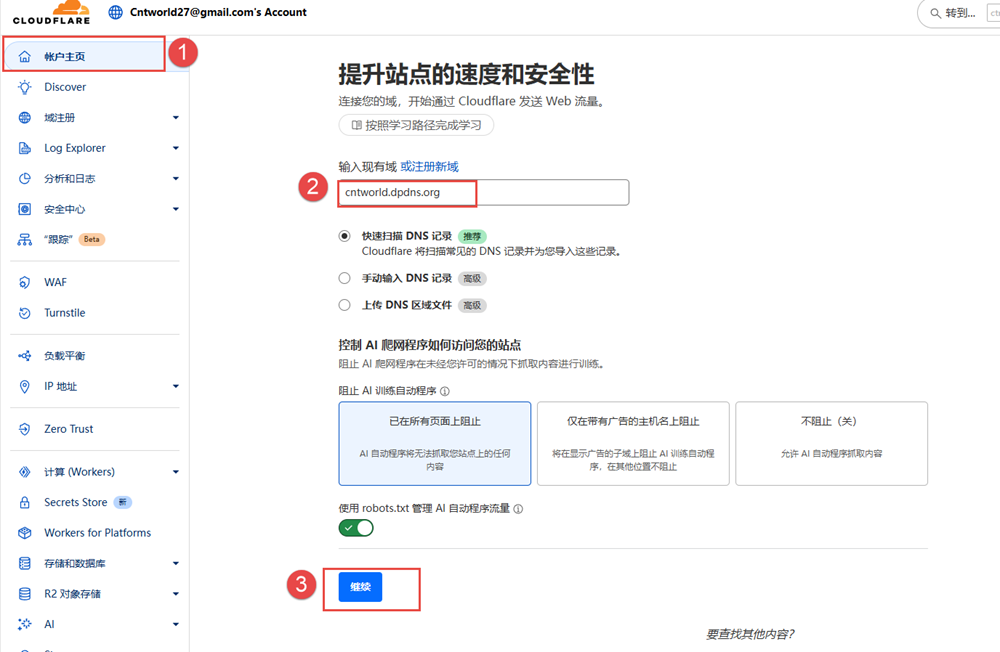Click info icon next to 阻止 AI 训练自动程序
Image resolution: width=1000 pixels, height=652 pixels.
pos(445,391)
